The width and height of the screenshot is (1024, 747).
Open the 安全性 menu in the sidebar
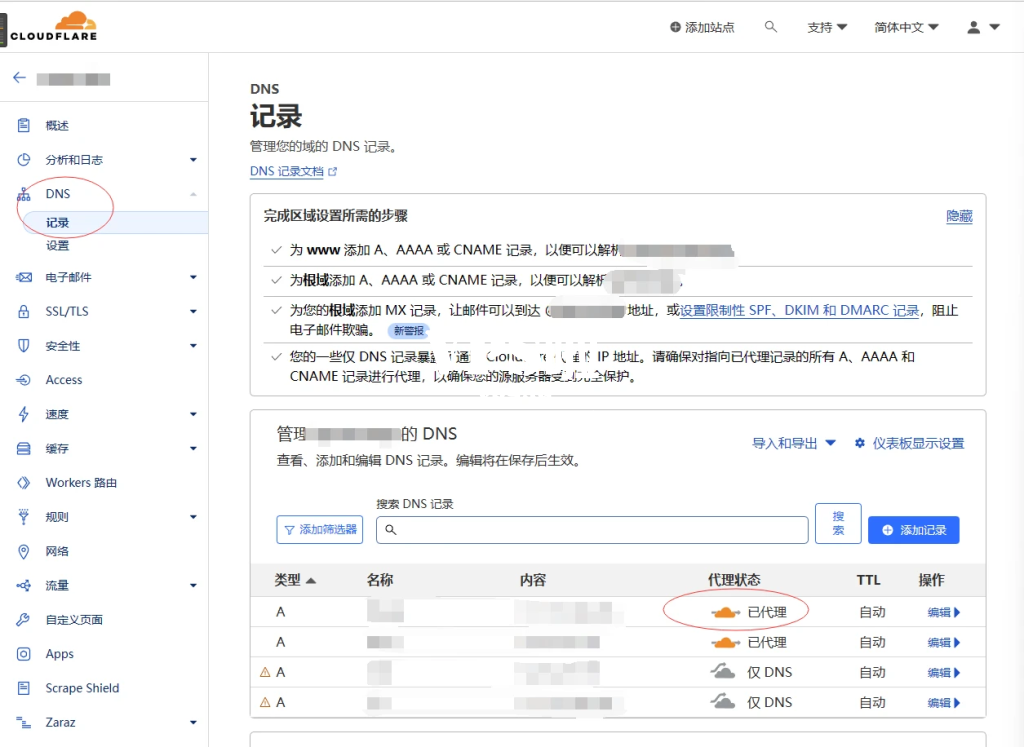64,345
